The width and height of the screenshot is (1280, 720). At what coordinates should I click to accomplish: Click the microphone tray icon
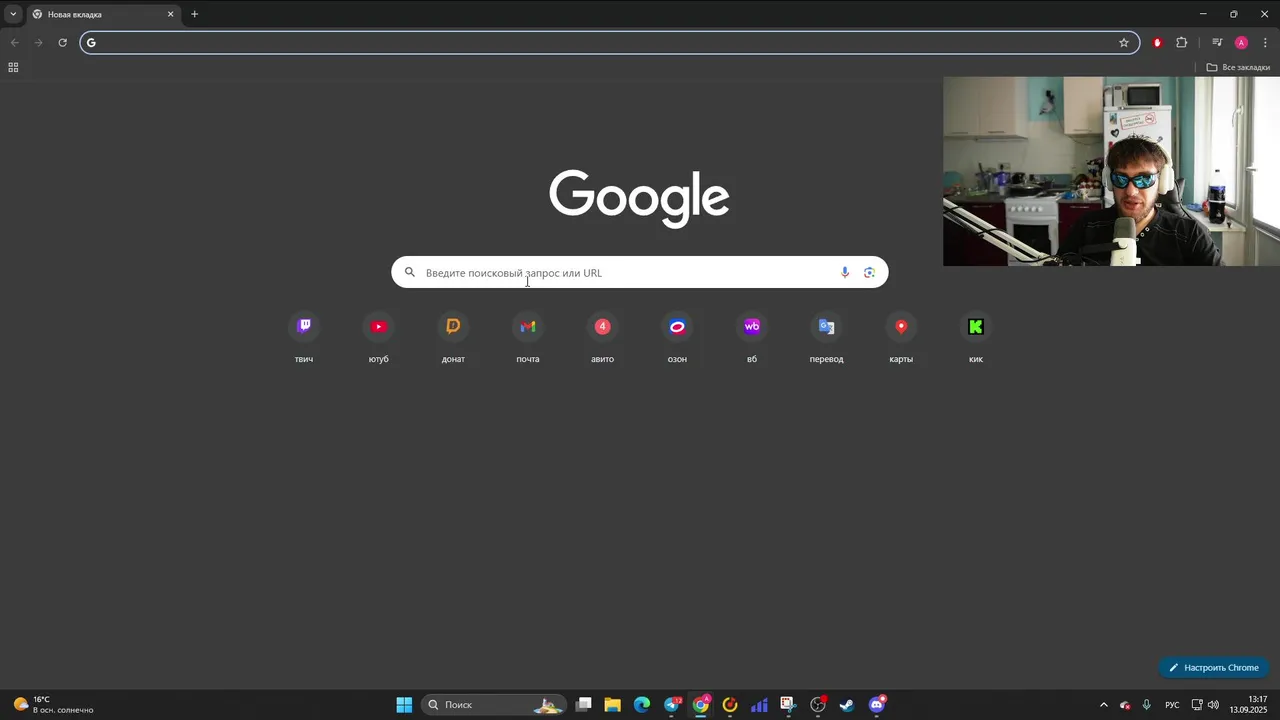pos(1146,705)
